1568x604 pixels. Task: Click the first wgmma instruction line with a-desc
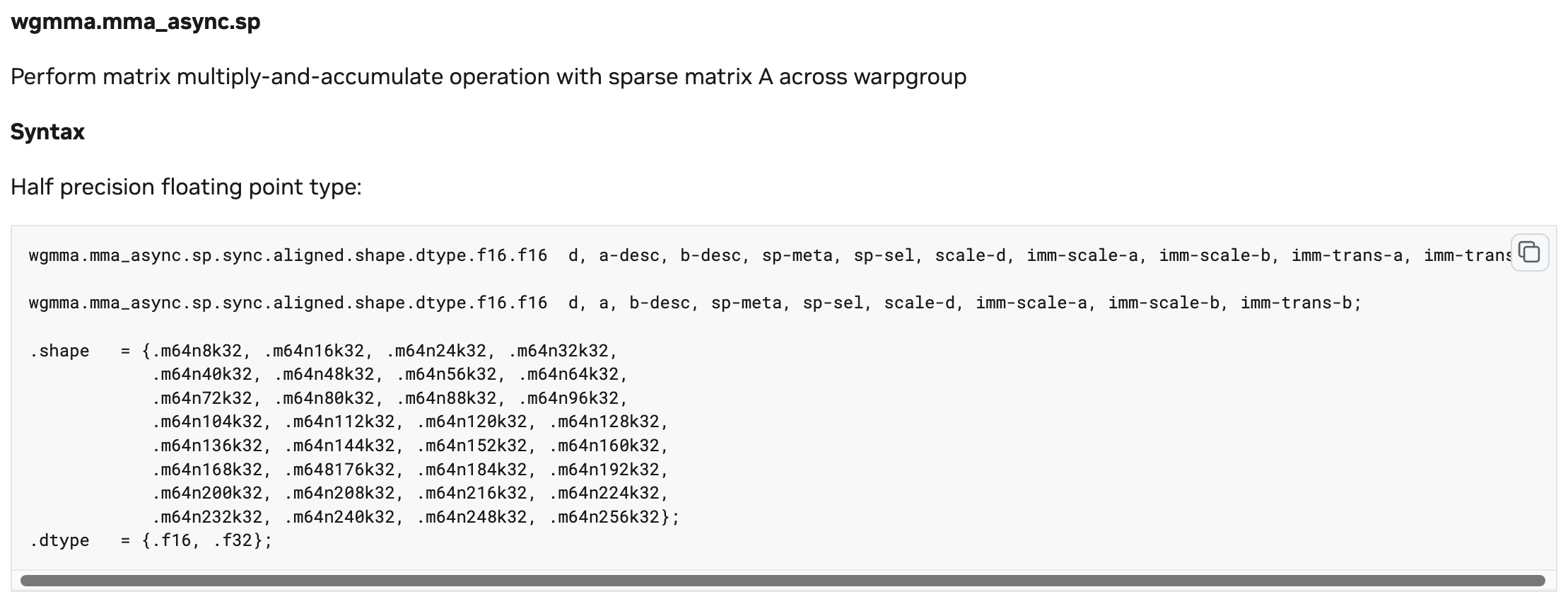coord(287,255)
